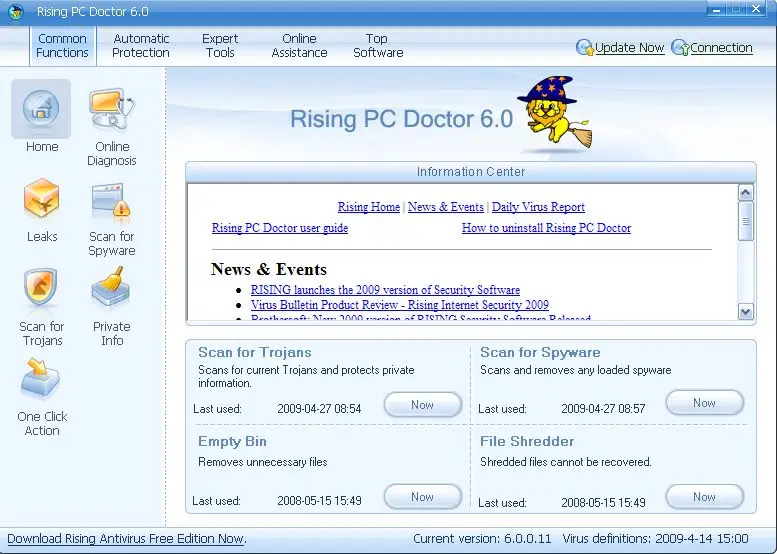
Task: Click Now button for File Shredder
Action: [x=705, y=497]
